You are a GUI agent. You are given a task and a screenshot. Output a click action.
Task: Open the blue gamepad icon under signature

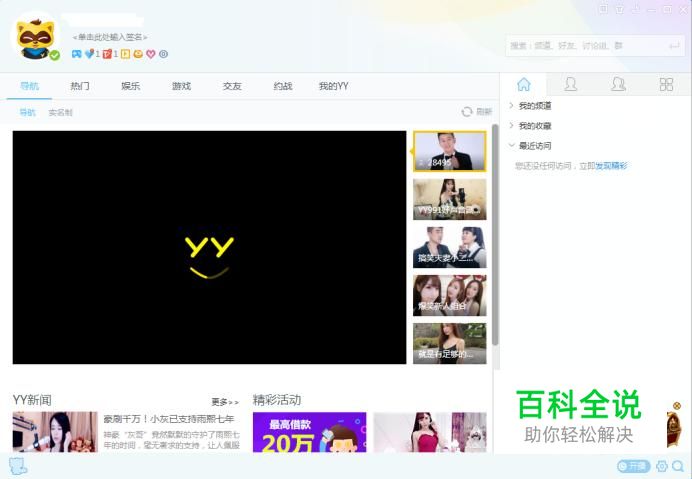click(x=77, y=54)
